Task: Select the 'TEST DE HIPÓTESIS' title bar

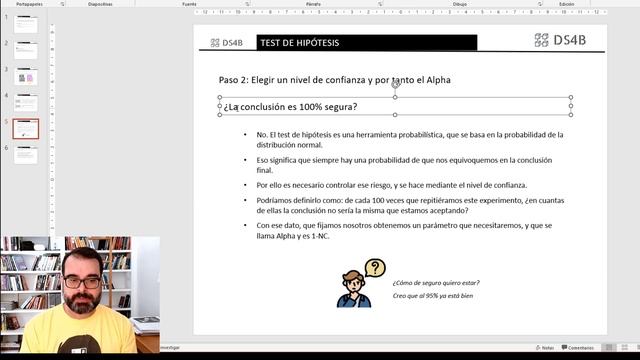Action: 367,42
